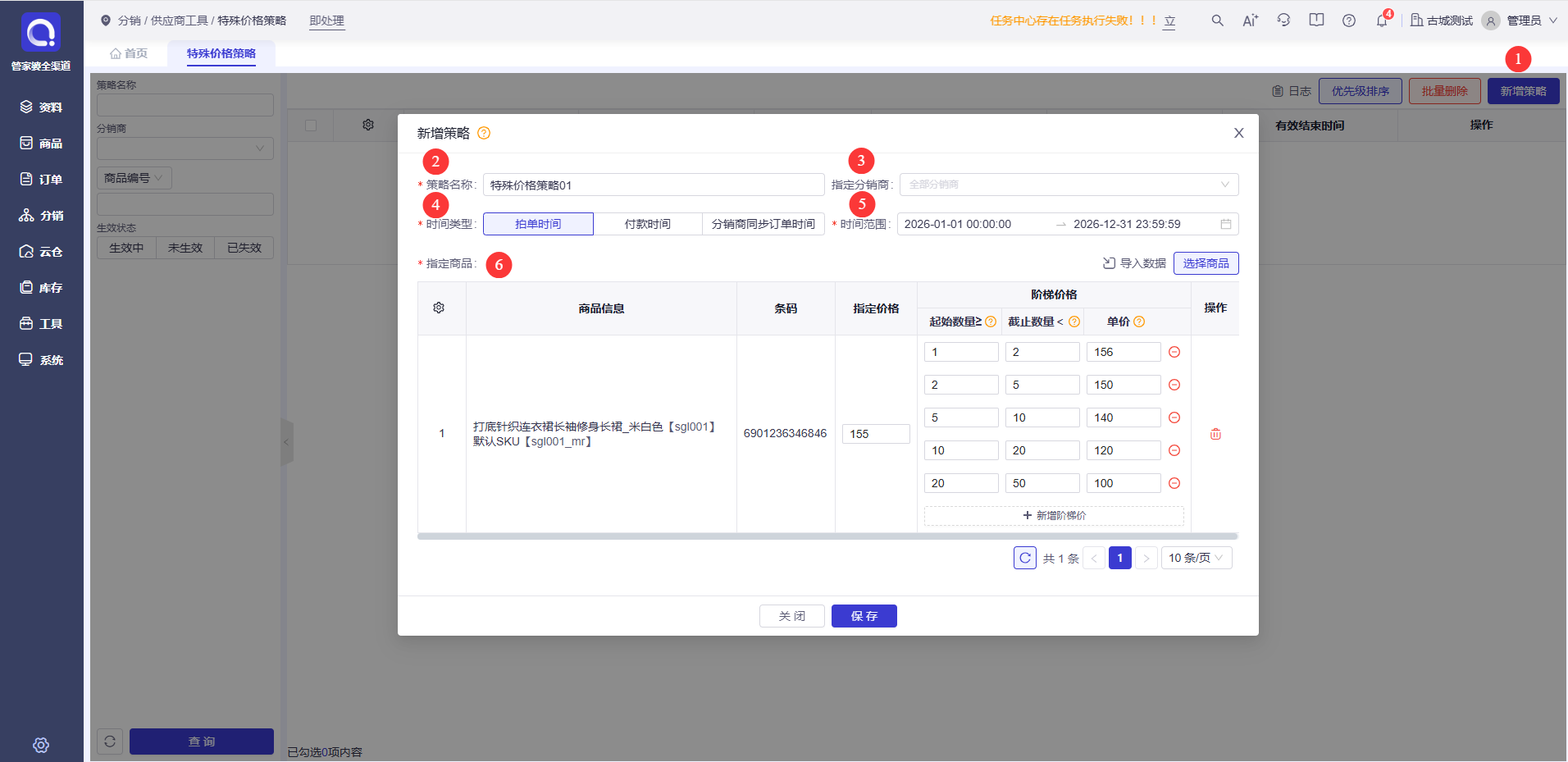This screenshot has width=1568, height=762.
Task: Click the horizontal scrollbar under product table
Action: [827, 536]
